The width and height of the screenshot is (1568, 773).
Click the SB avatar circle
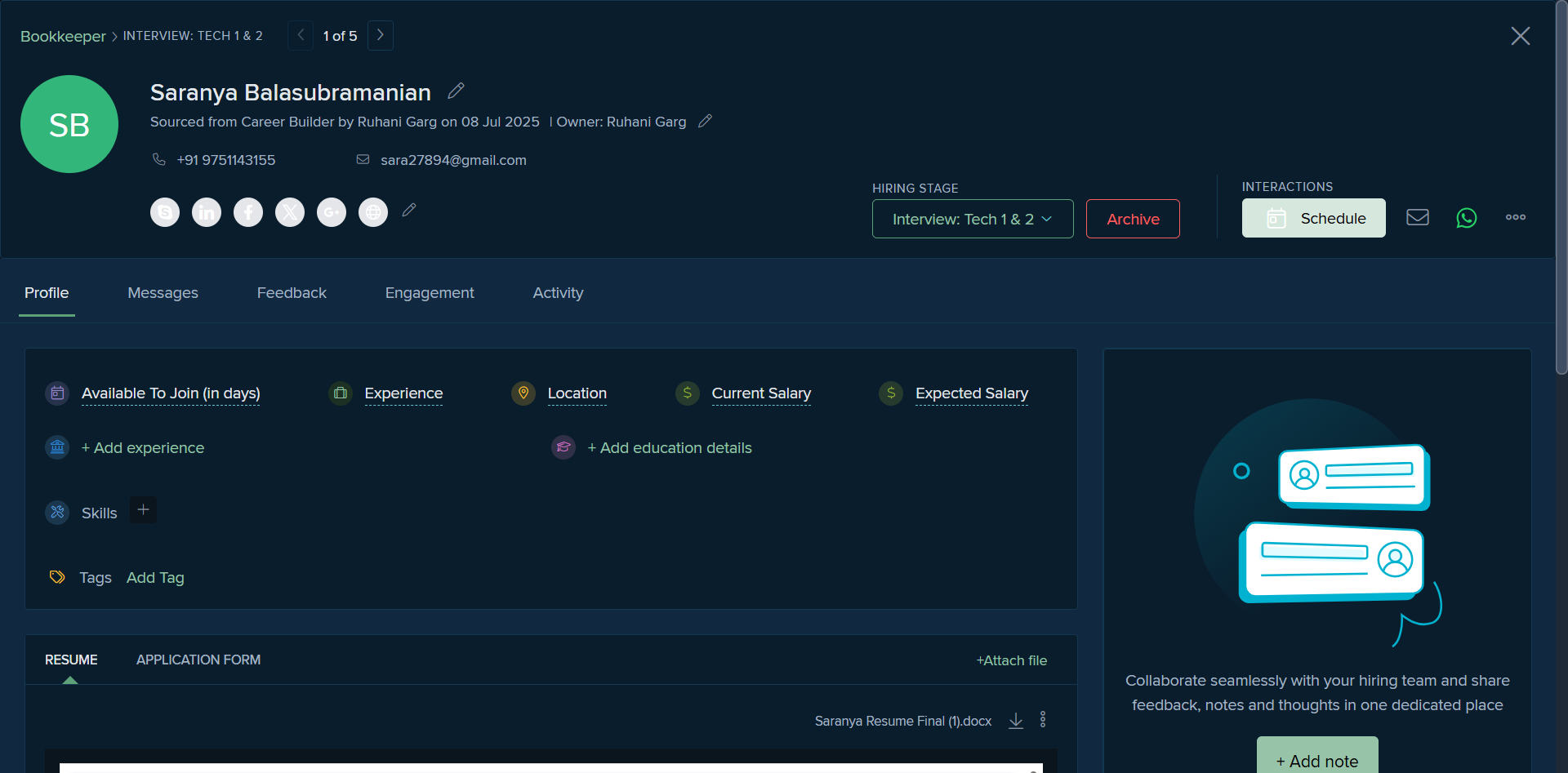69,124
